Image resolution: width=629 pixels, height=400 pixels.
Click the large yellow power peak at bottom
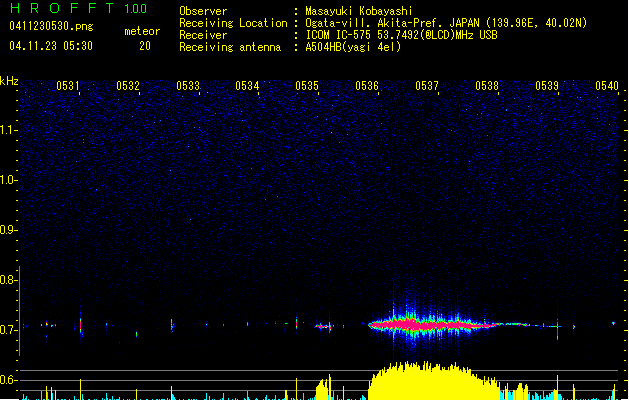tap(433, 381)
